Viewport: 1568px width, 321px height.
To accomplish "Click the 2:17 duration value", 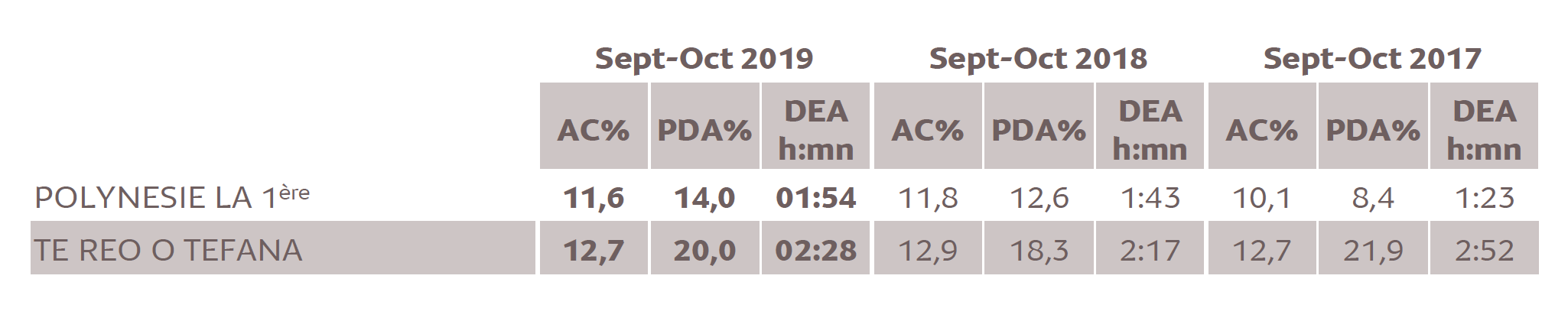I will coord(1150,251).
